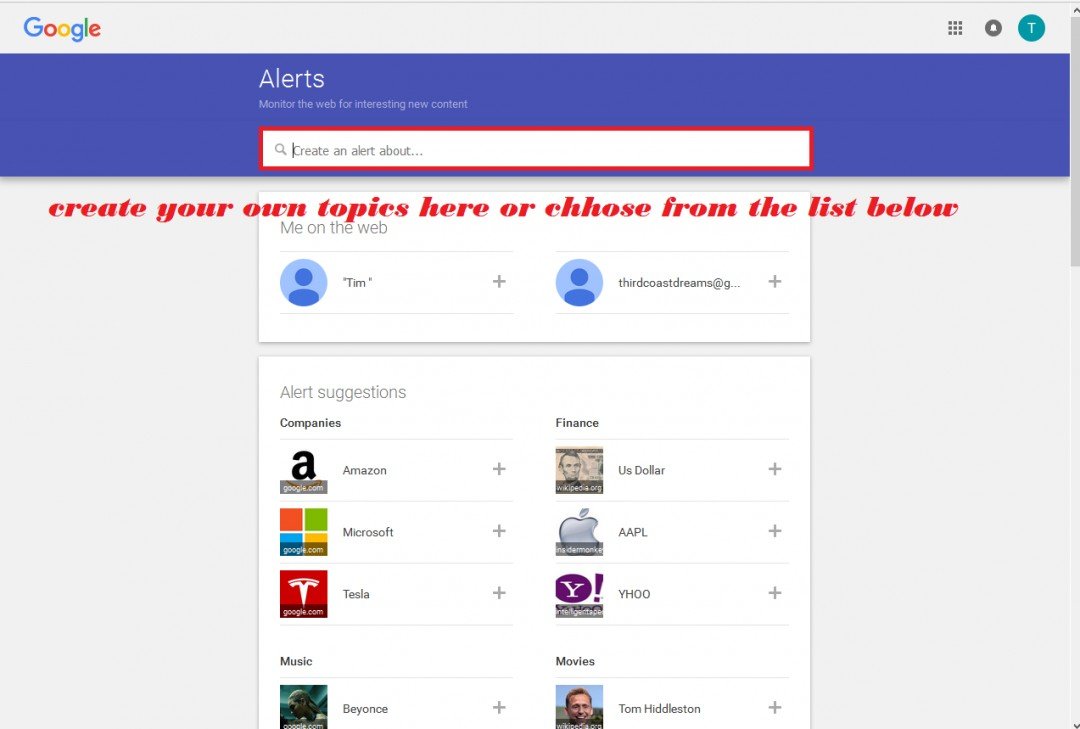Click the "Me on the web" heading
Screen dimensions: 1080x729
coord(333,228)
